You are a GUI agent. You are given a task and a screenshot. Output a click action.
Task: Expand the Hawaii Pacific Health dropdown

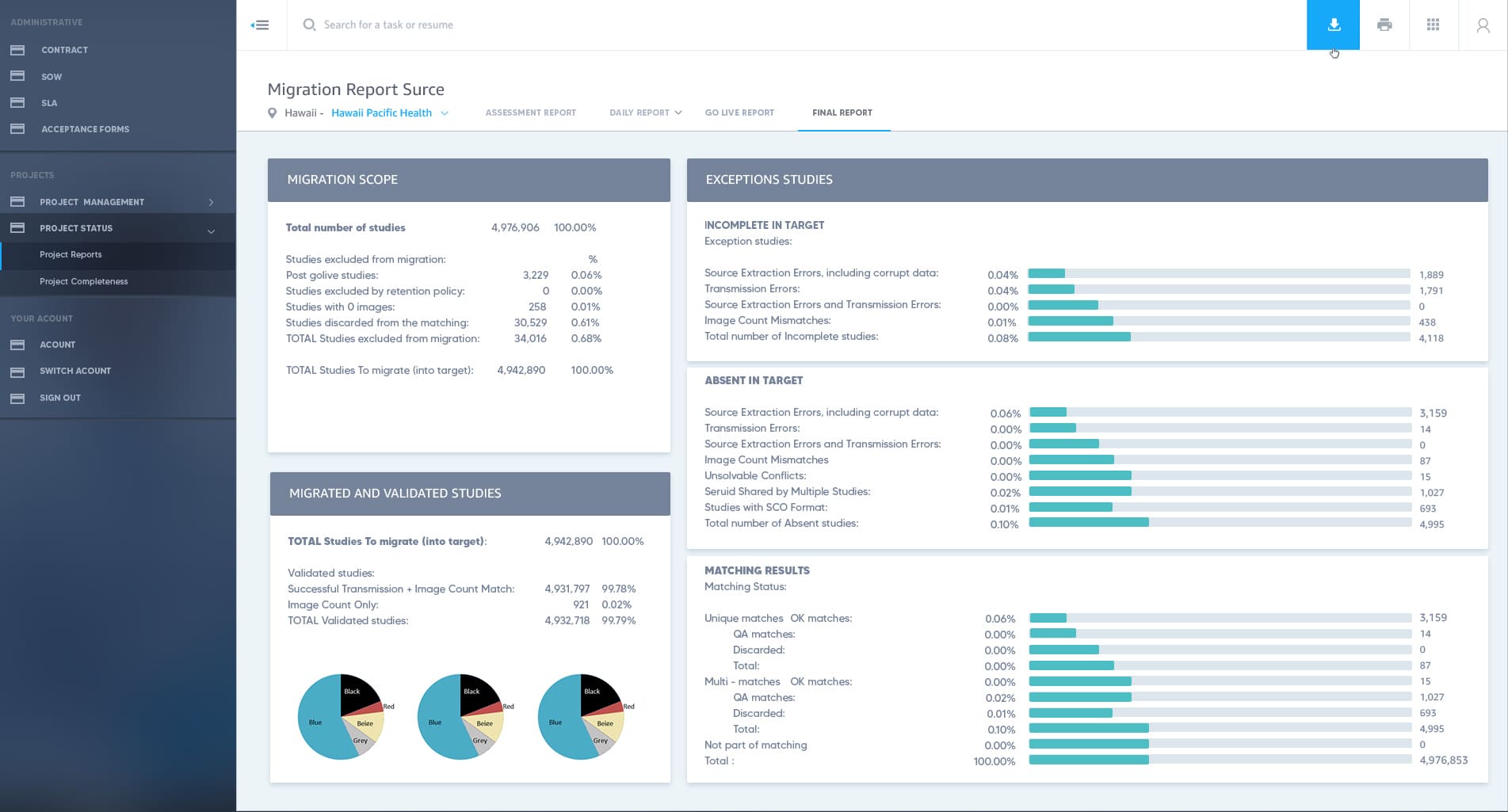coord(445,113)
